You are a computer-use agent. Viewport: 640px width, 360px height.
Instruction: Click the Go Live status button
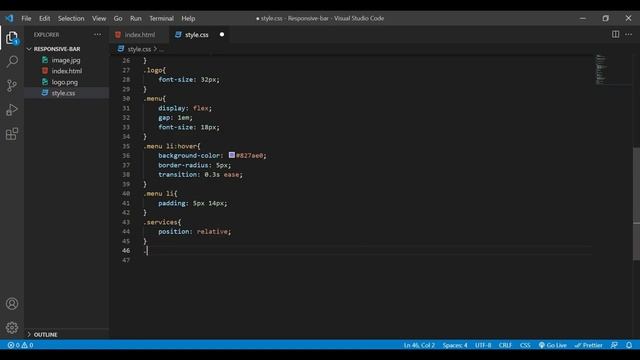pos(552,345)
